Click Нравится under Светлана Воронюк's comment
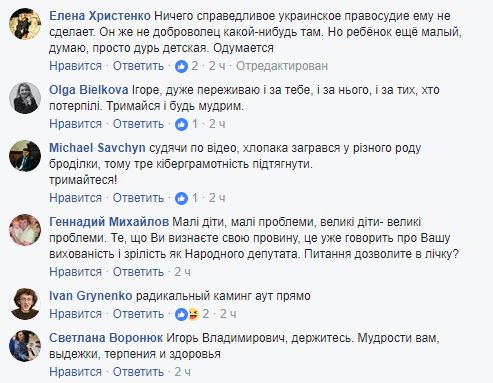493x383 pixels. click(75, 372)
